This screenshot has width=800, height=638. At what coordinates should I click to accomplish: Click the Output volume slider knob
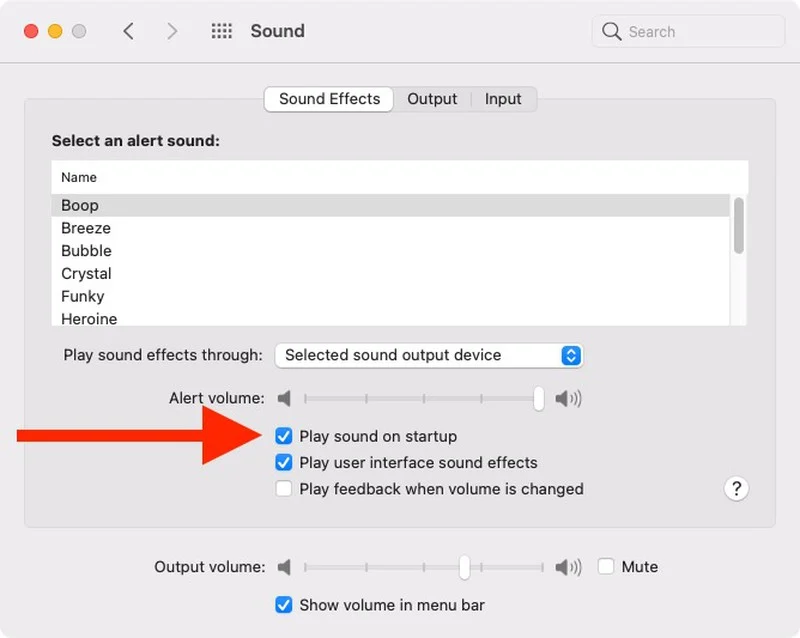[464, 567]
